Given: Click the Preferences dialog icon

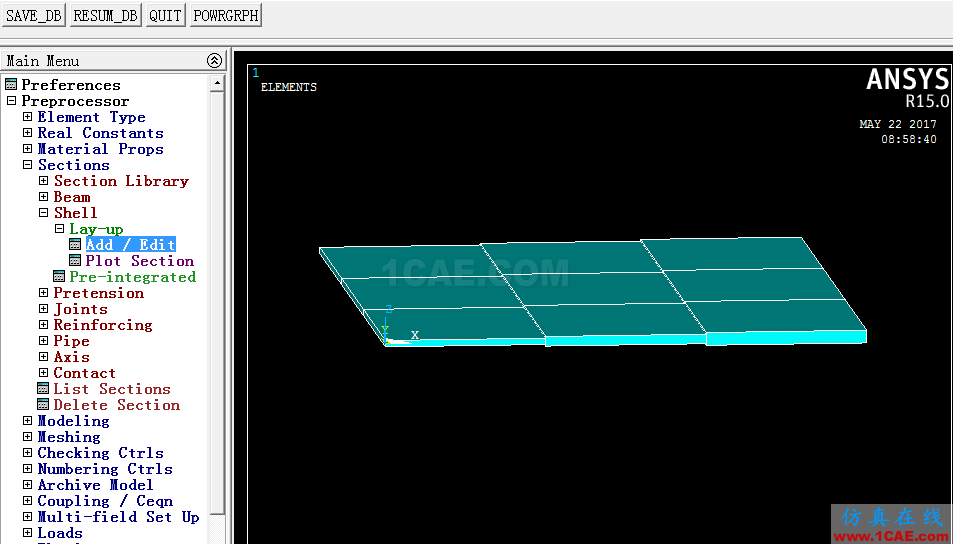Looking at the screenshot, I should (x=11, y=84).
